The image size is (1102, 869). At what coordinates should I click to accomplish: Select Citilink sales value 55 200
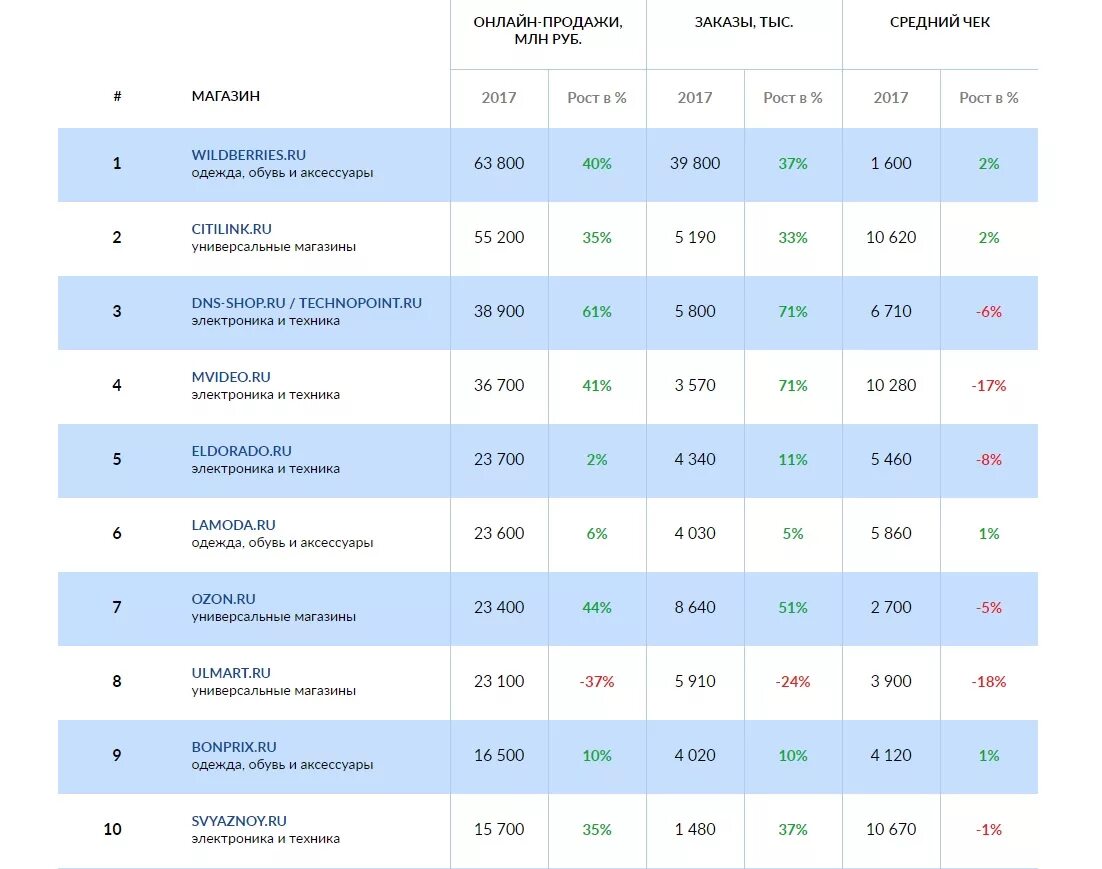pyautogui.click(x=499, y=237)
